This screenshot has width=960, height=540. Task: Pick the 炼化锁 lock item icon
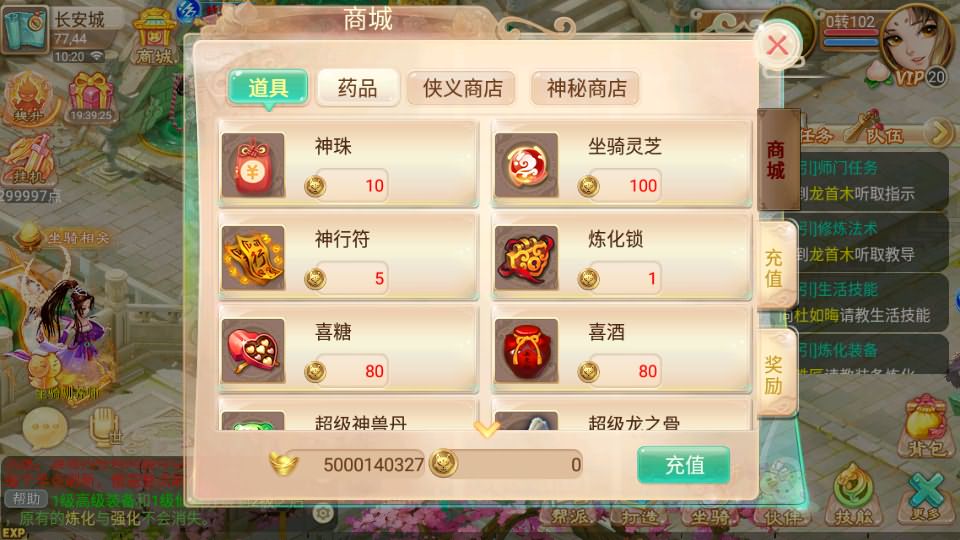pos(527,258)
